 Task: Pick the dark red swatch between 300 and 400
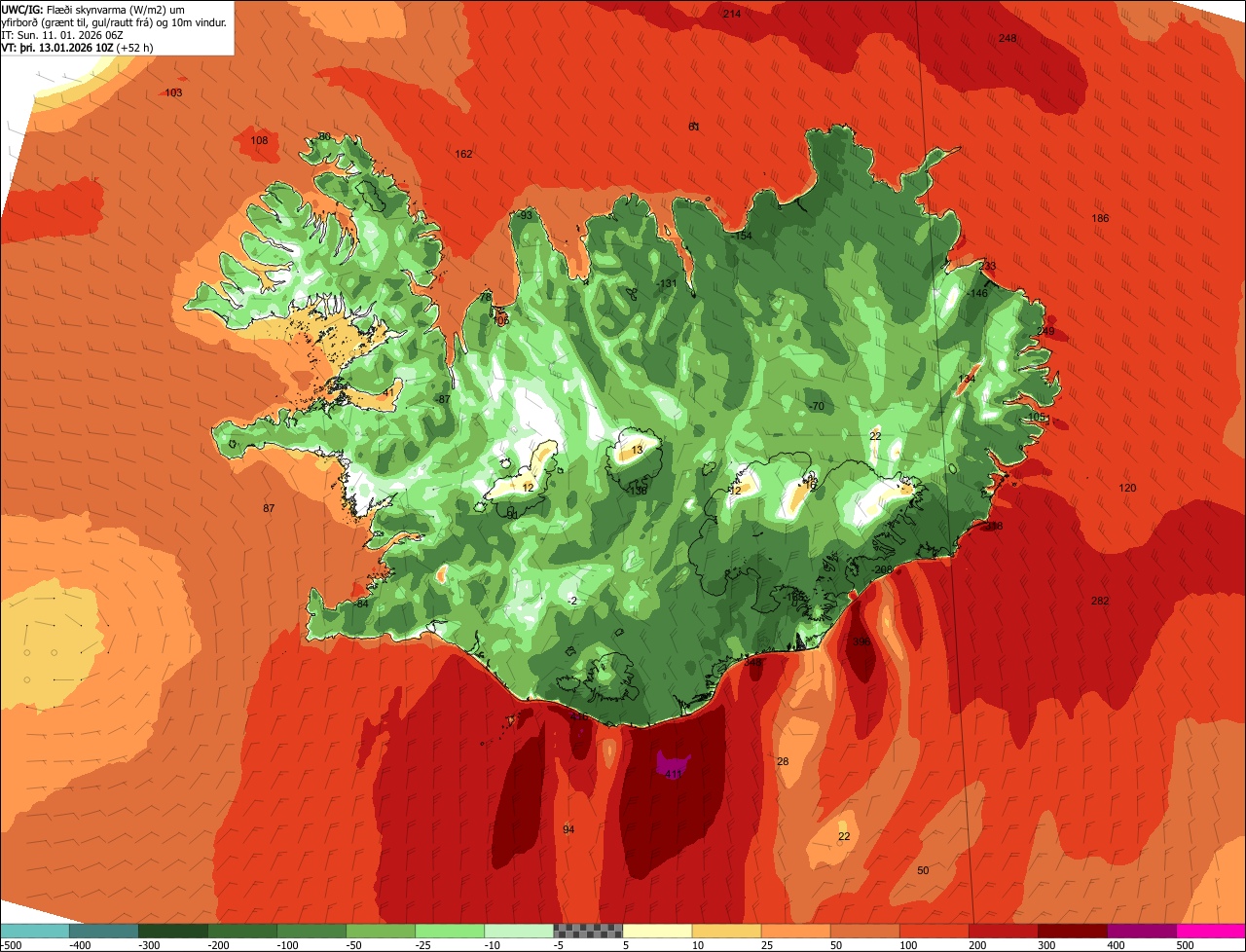click(x=1073, y=931)
